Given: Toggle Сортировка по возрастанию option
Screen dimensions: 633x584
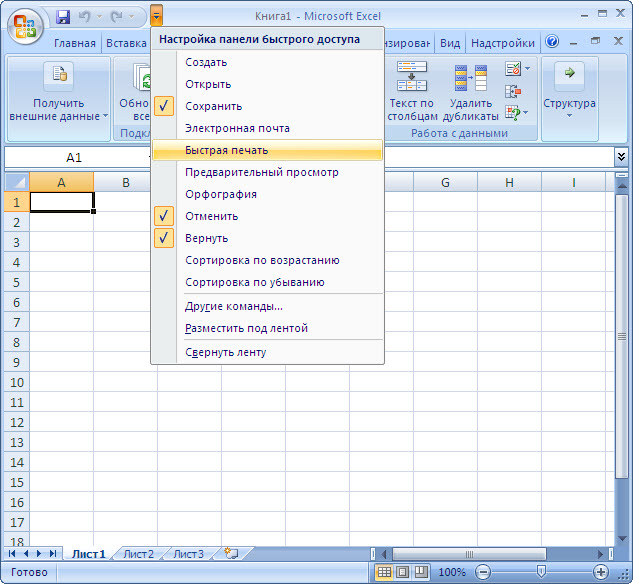Looking at the screenshot, I should pos(268,260).
